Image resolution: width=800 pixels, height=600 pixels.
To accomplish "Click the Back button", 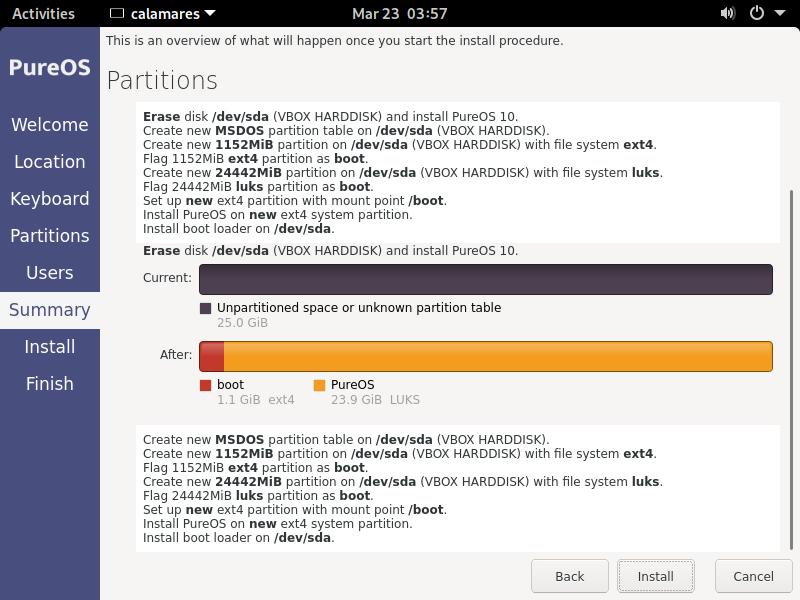I will pyautogui.click(x=570, y=576).
